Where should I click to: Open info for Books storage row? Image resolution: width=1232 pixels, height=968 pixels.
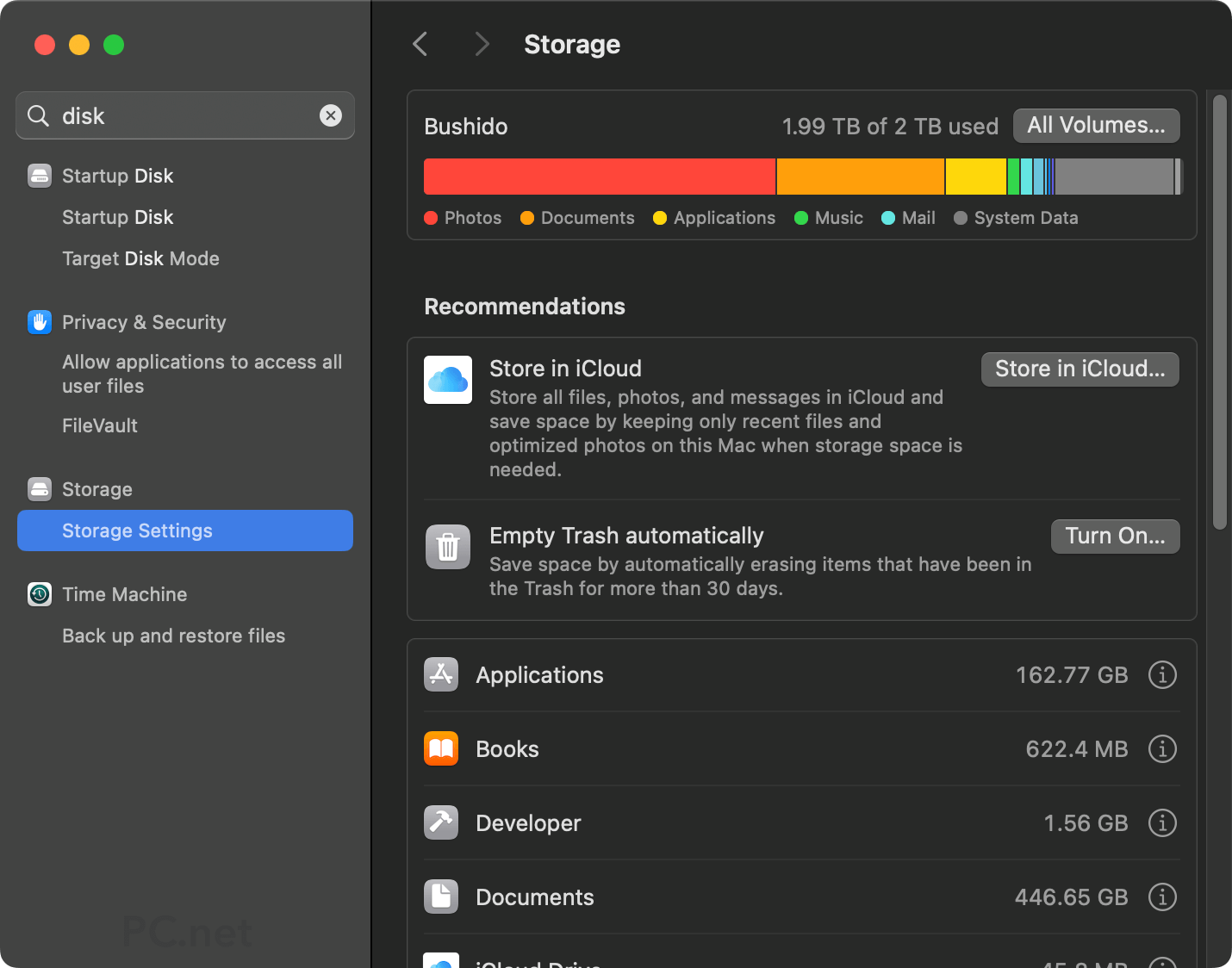pyautogui.click(x=1162, y=748)
